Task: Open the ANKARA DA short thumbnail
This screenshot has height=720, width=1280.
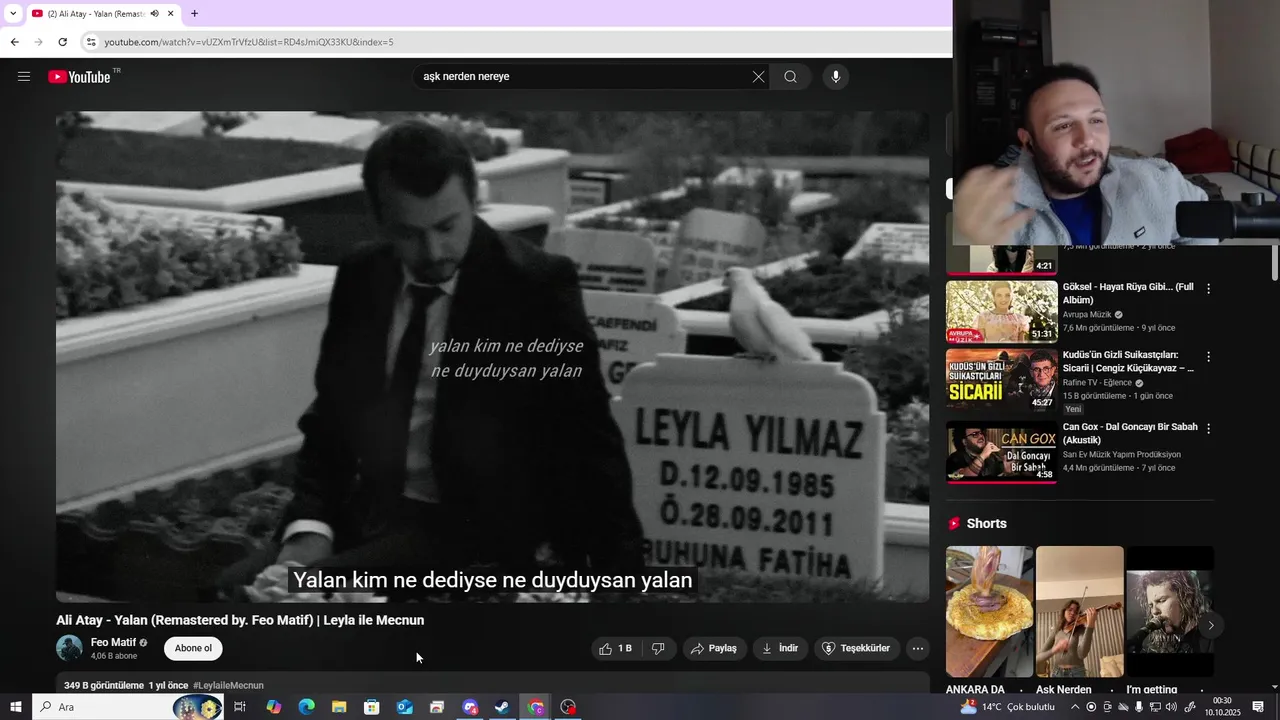Action: (989, 611)
